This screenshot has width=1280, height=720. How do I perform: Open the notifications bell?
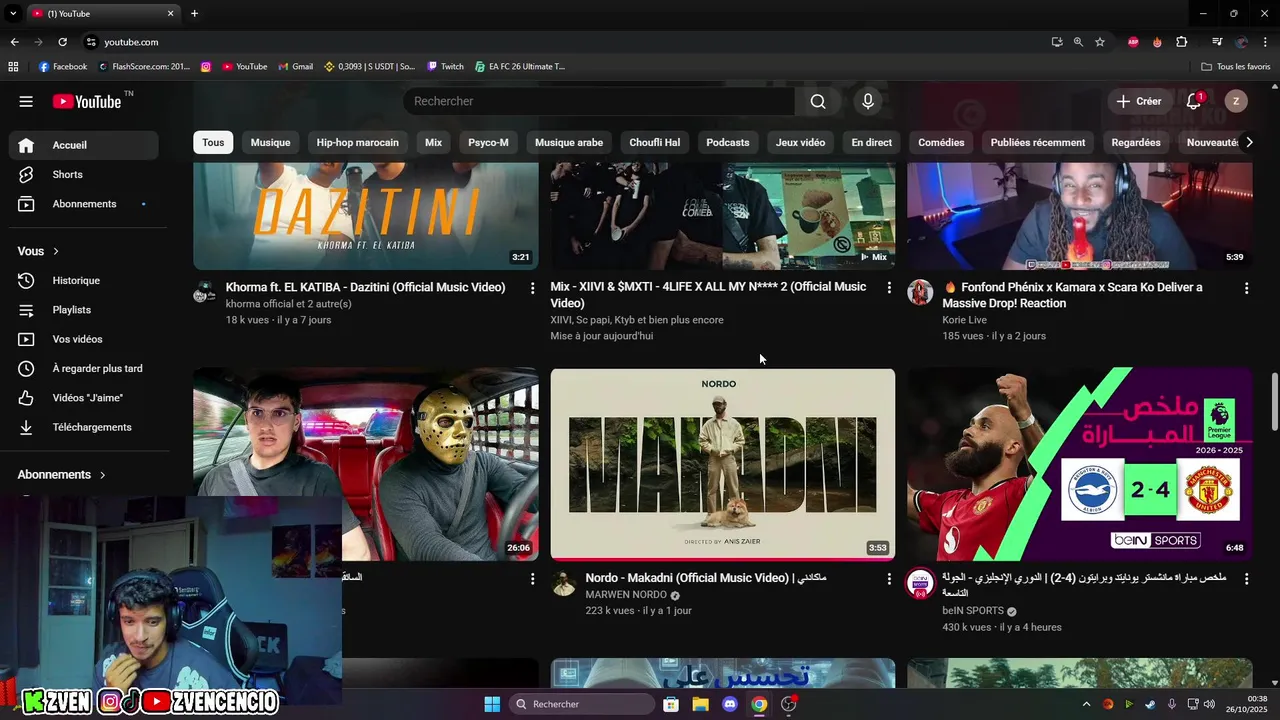(1194, 101)
